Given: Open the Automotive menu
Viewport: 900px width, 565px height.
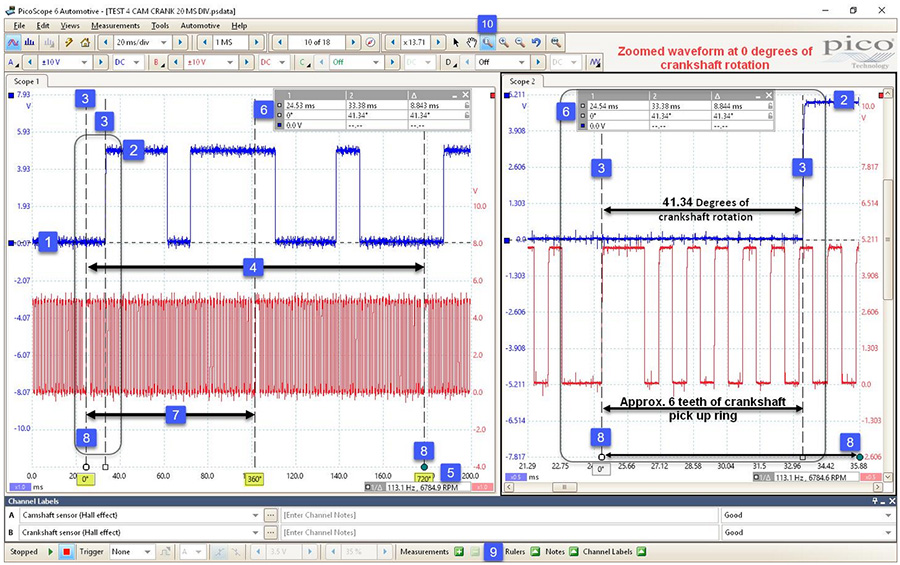Looking at the screenshot, I should (200, 26).
